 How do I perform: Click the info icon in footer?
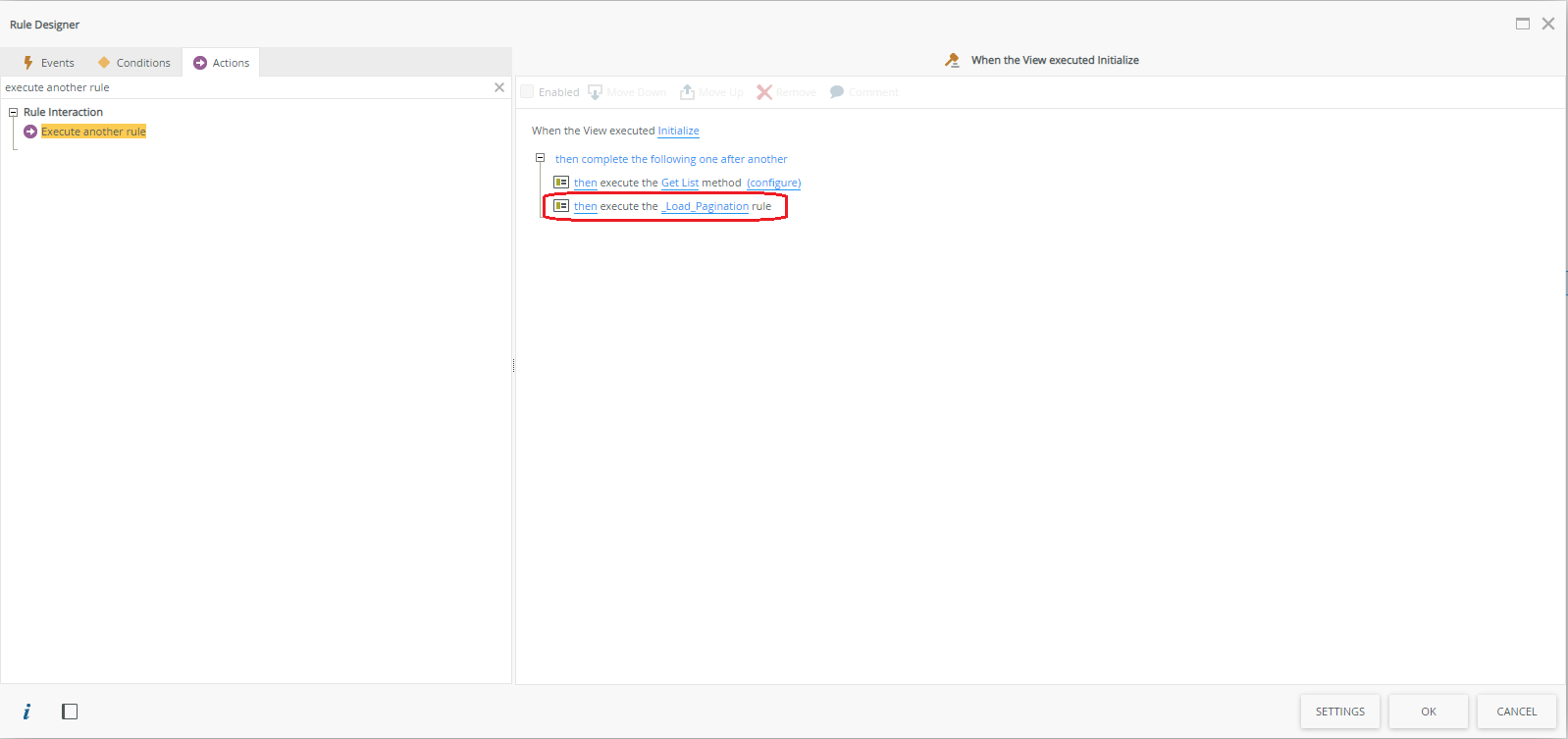click(x=26, y=712)
